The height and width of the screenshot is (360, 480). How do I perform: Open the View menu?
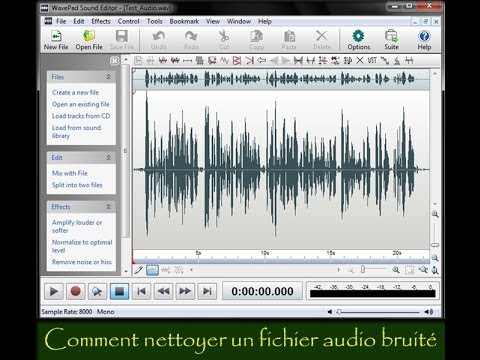213,21
